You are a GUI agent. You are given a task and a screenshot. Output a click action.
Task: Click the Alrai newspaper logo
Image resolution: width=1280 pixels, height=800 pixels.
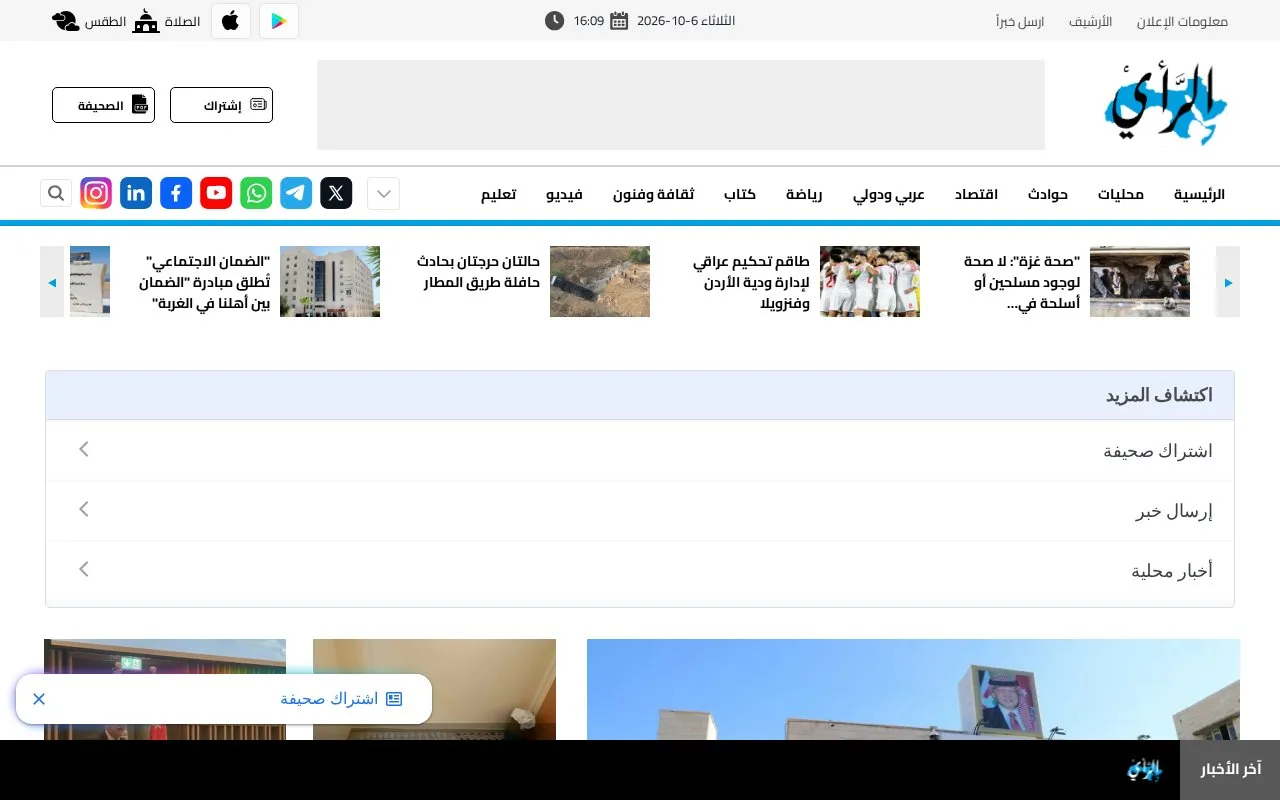click(x=1166, y=105)
